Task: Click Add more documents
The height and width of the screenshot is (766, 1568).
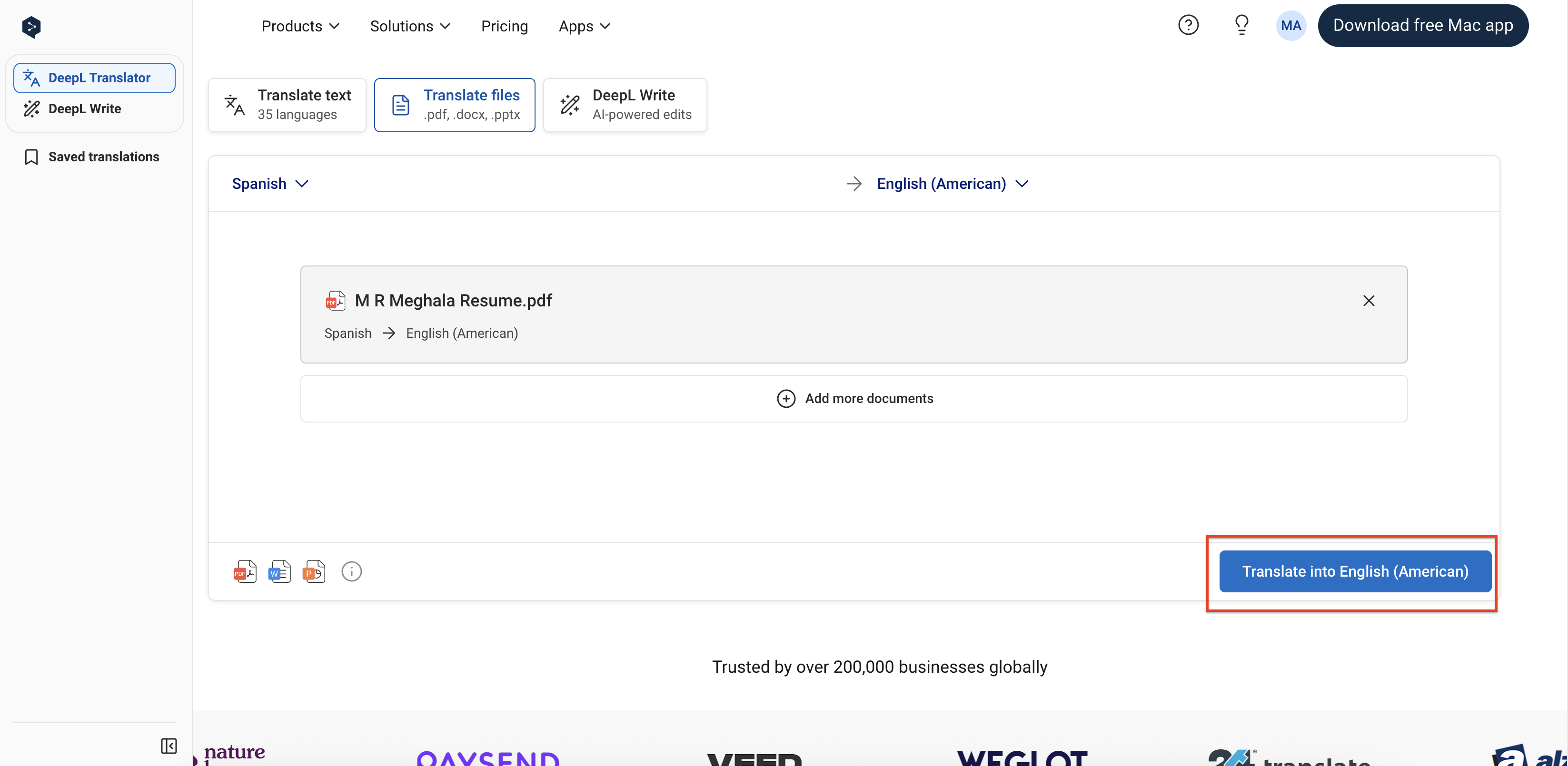Action: click(853, 399)
